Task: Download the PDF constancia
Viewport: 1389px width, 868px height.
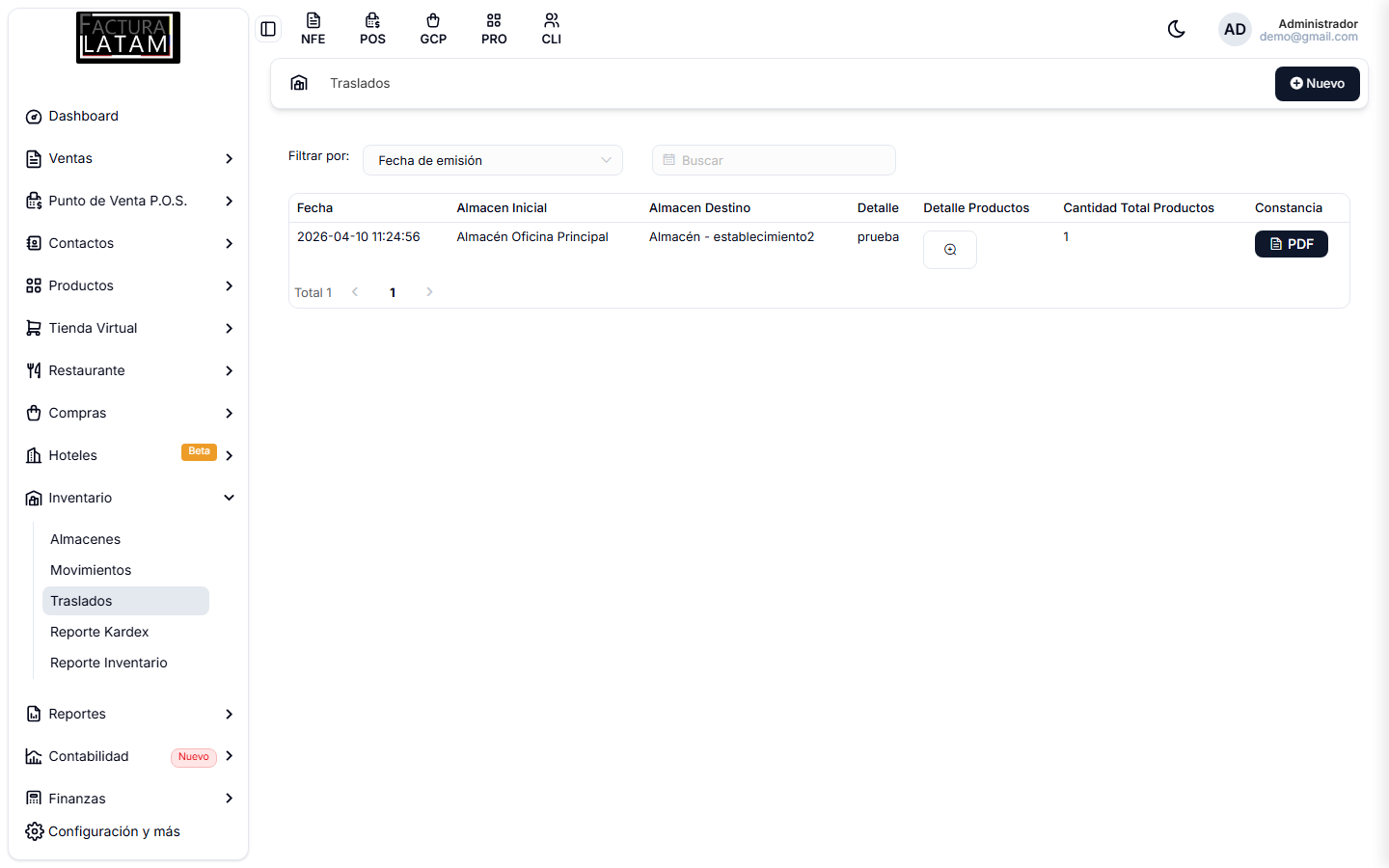Action: [x=1292, y=244]
